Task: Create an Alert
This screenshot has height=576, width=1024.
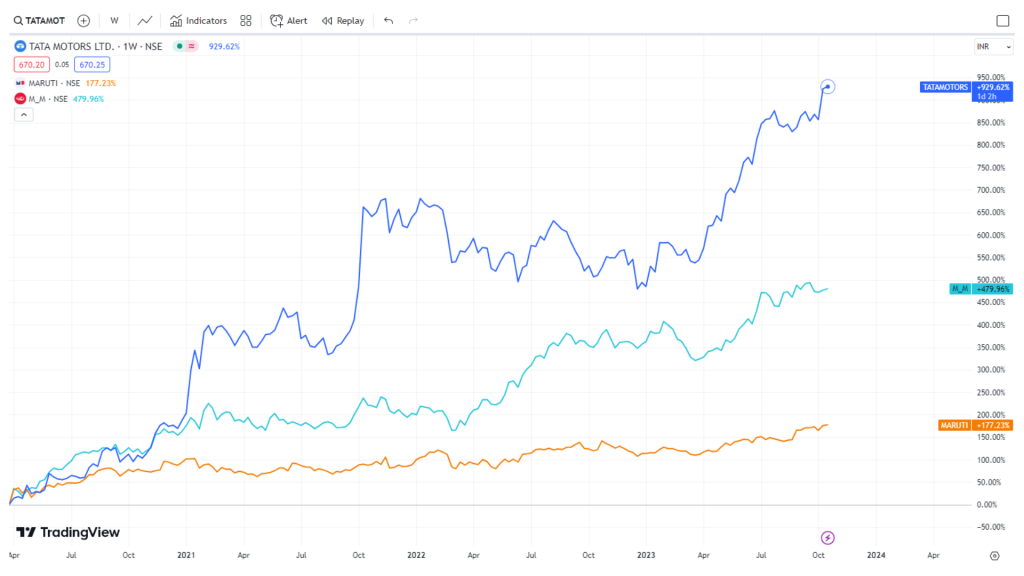Action: click(x=288, y=21)
